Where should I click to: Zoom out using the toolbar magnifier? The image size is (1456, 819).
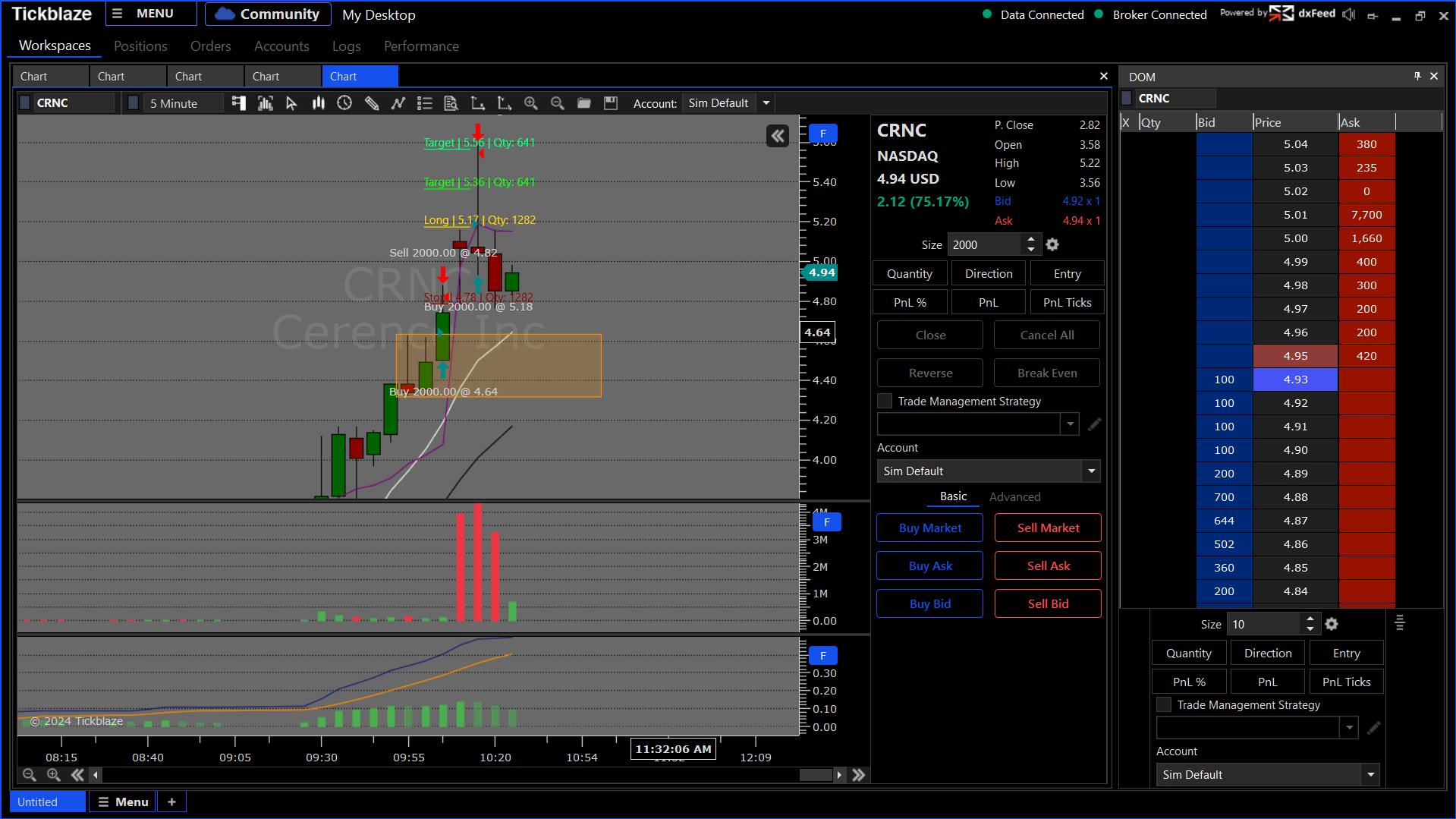pyautogui.click(x=558, y=103)
